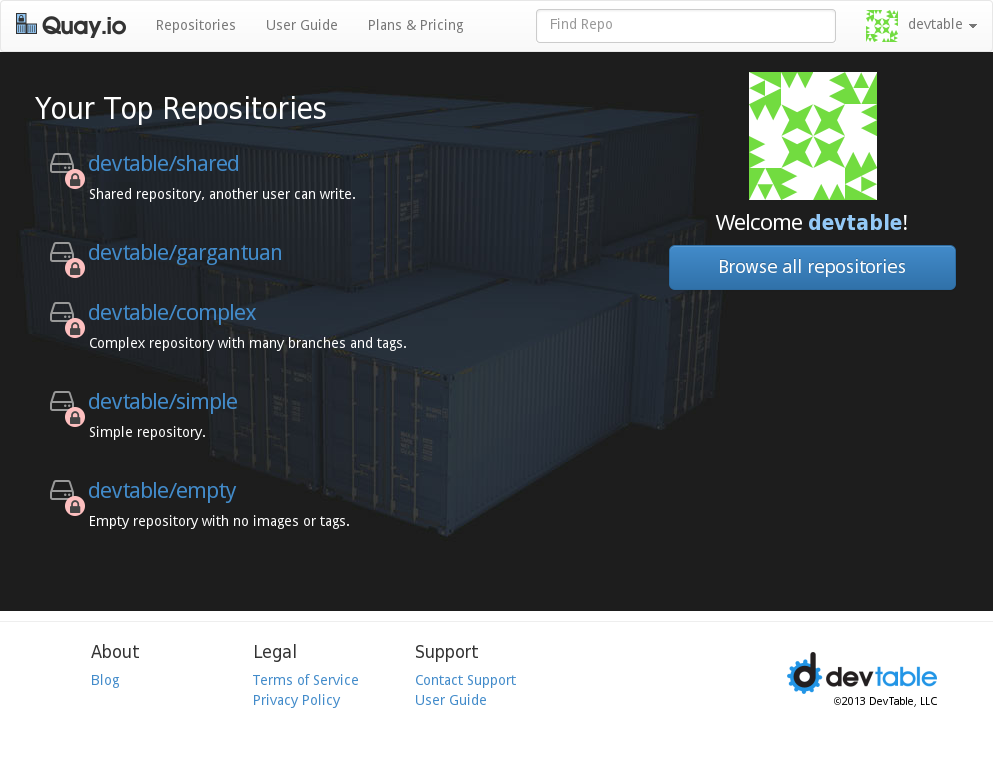
Task: Click the devtable name in Welcome message
Action: pos(855,222)
